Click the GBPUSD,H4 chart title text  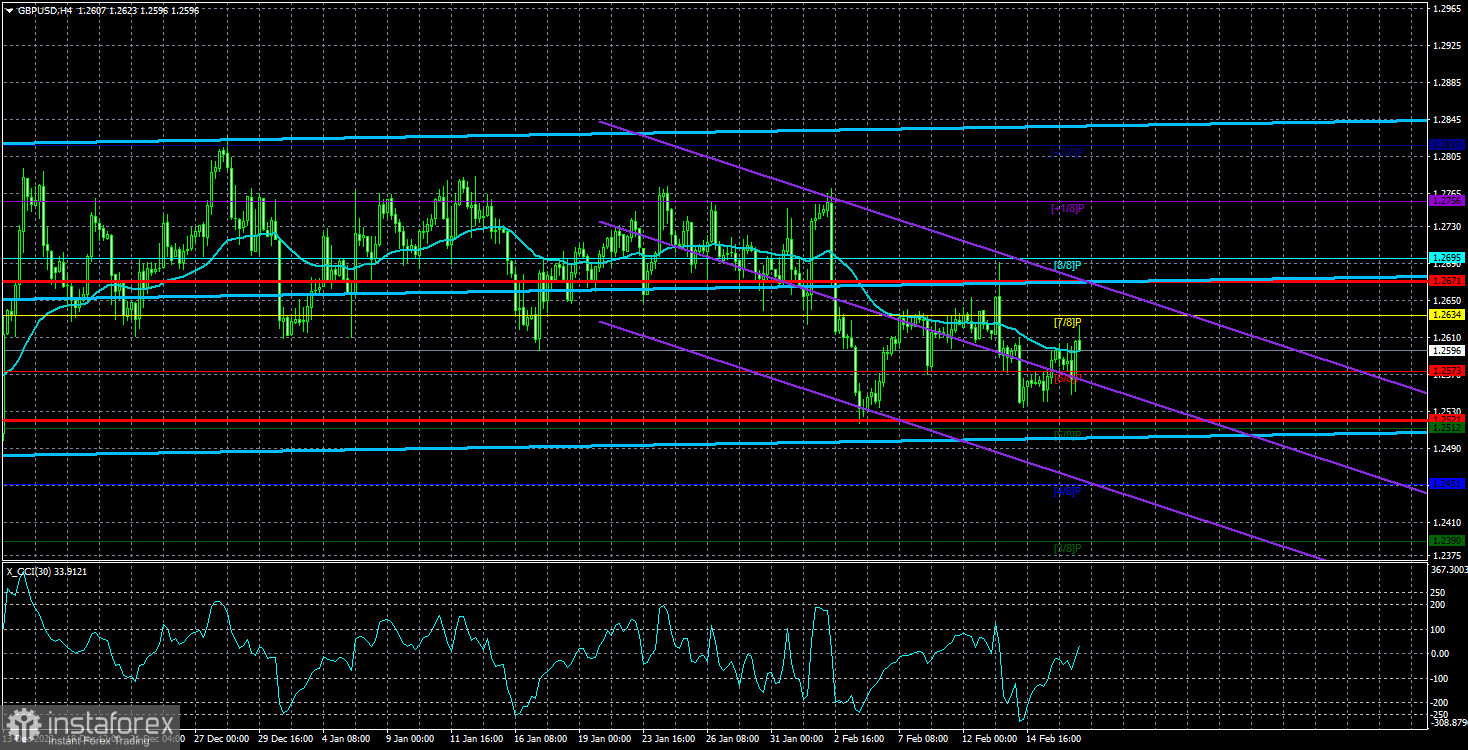[x=46, y=9]
